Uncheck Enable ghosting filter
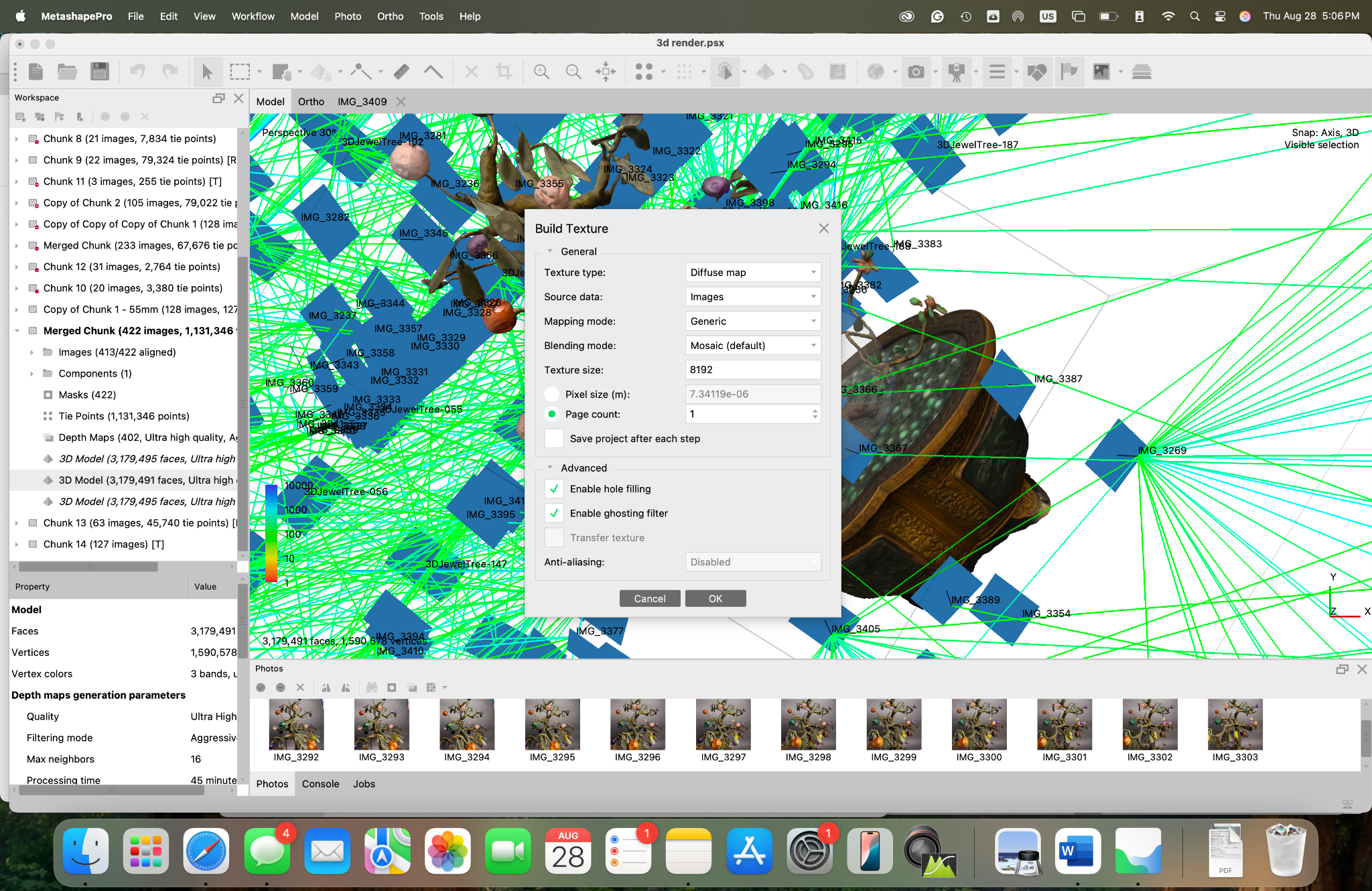Screen dimensions: 1372x891 [x=554, y=513]
